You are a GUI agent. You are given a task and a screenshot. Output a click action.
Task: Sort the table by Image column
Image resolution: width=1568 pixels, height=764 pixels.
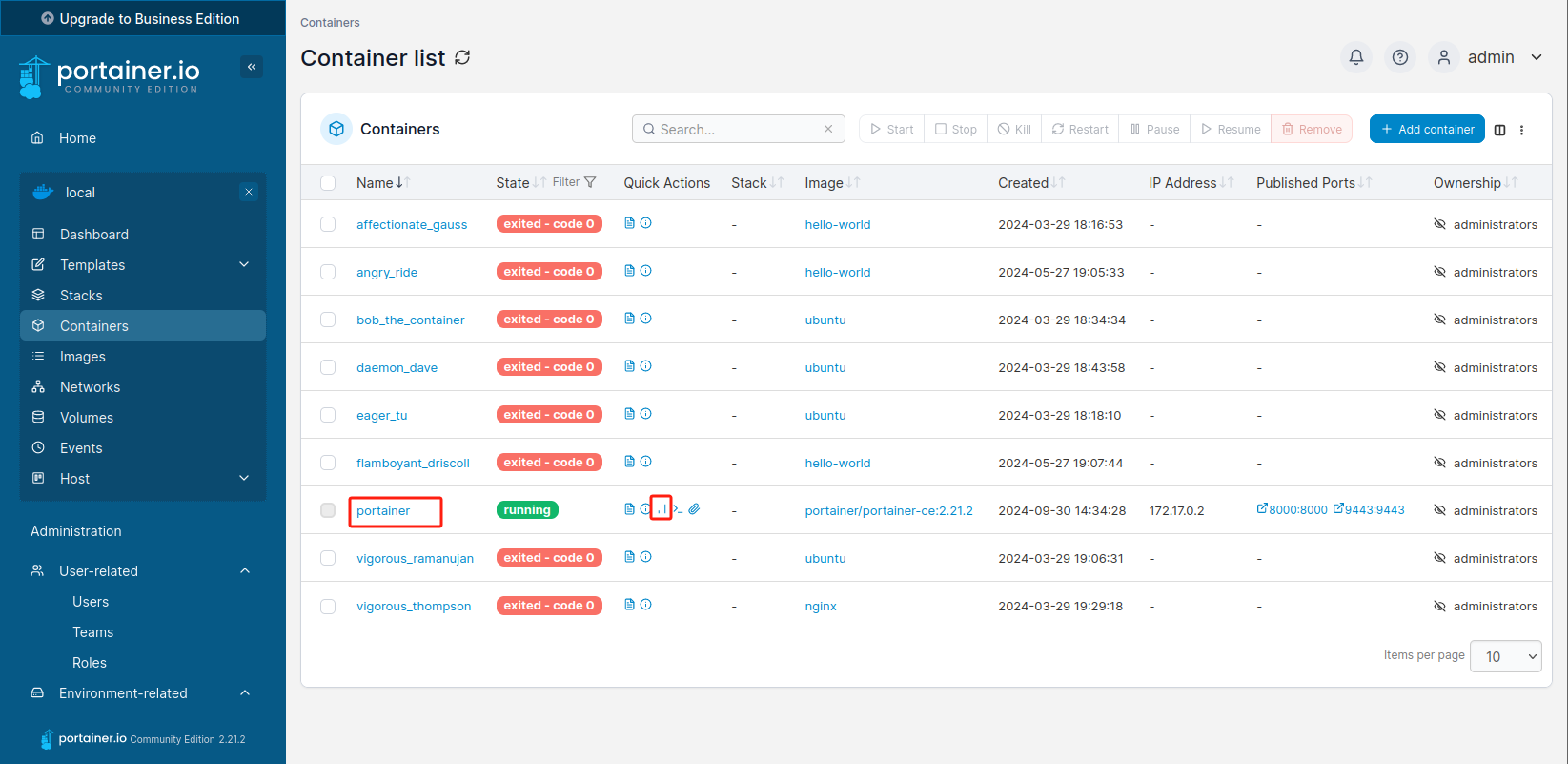[832, 182]
